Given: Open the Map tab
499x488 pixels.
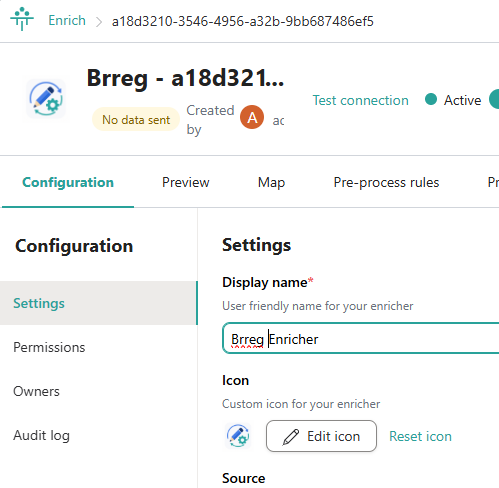Looking at the screenshot, I should tap(271, 182).
